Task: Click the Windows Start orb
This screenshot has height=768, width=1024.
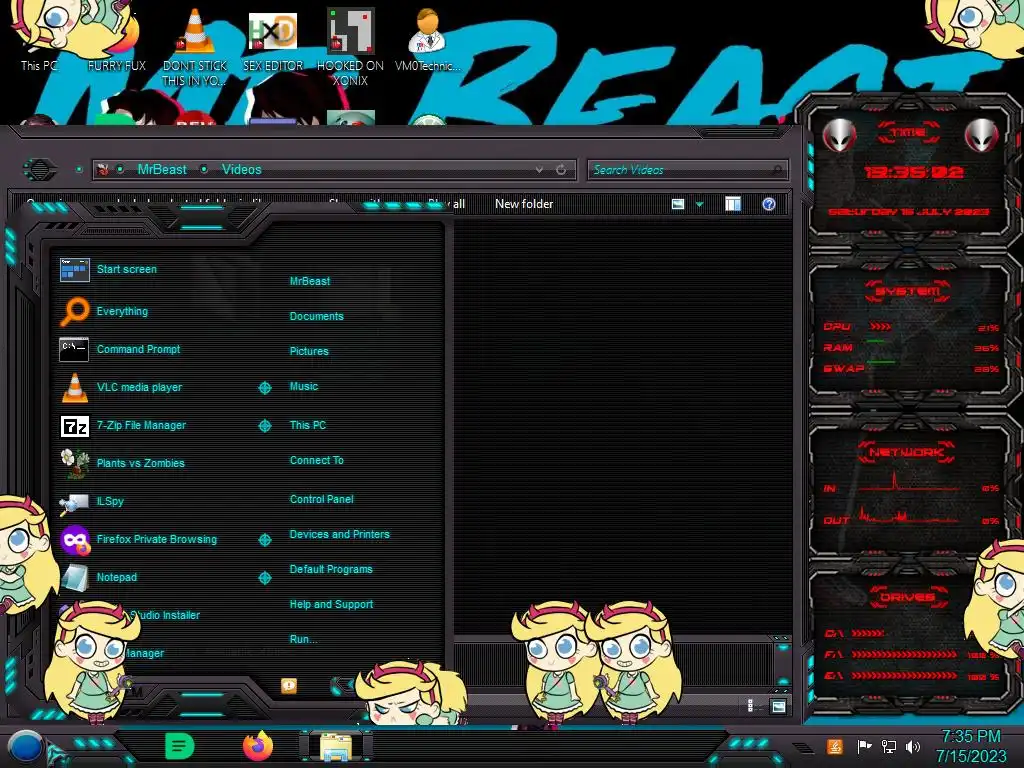Action: coord(25,746)
